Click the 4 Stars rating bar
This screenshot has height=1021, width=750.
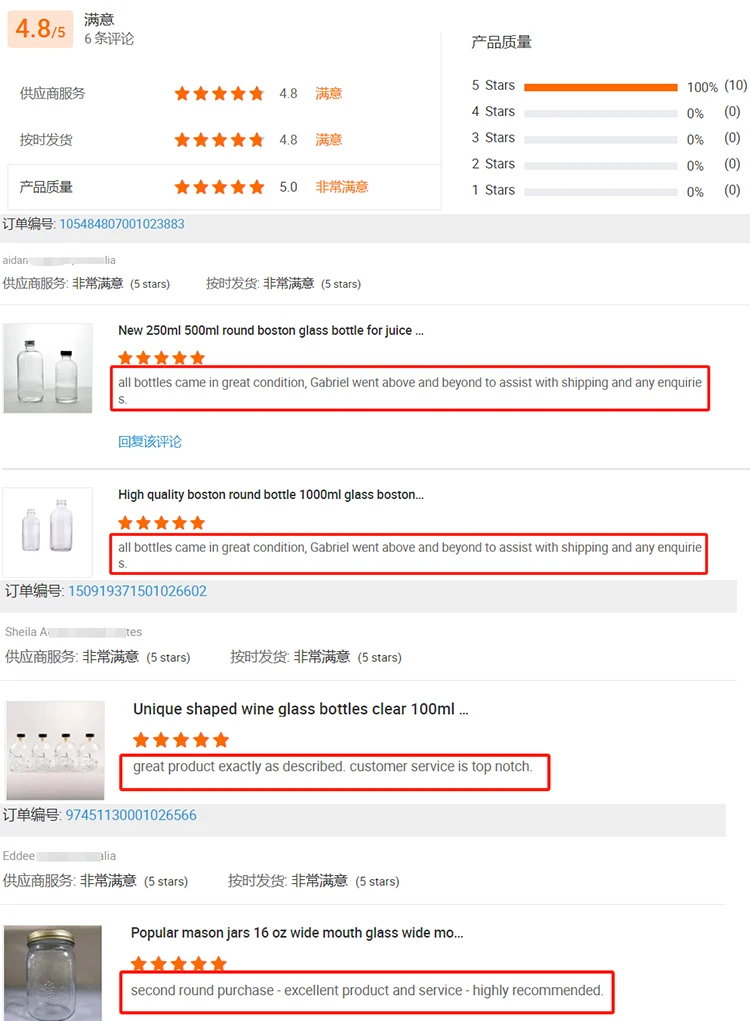pos(600,113)
